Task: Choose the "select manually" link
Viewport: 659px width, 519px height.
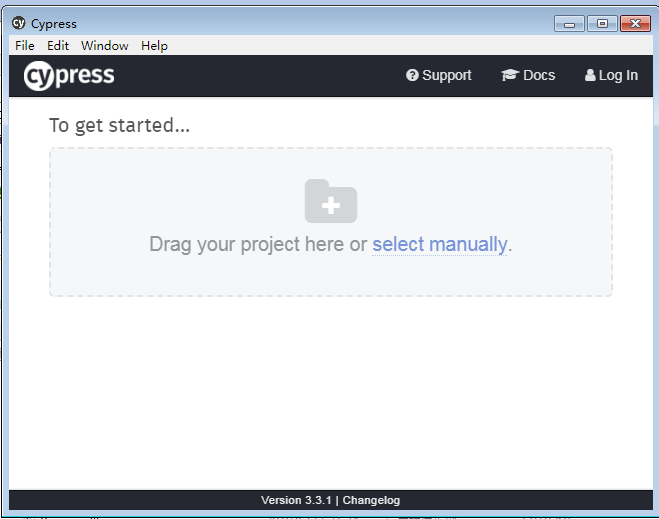Action: coord(440,244)
